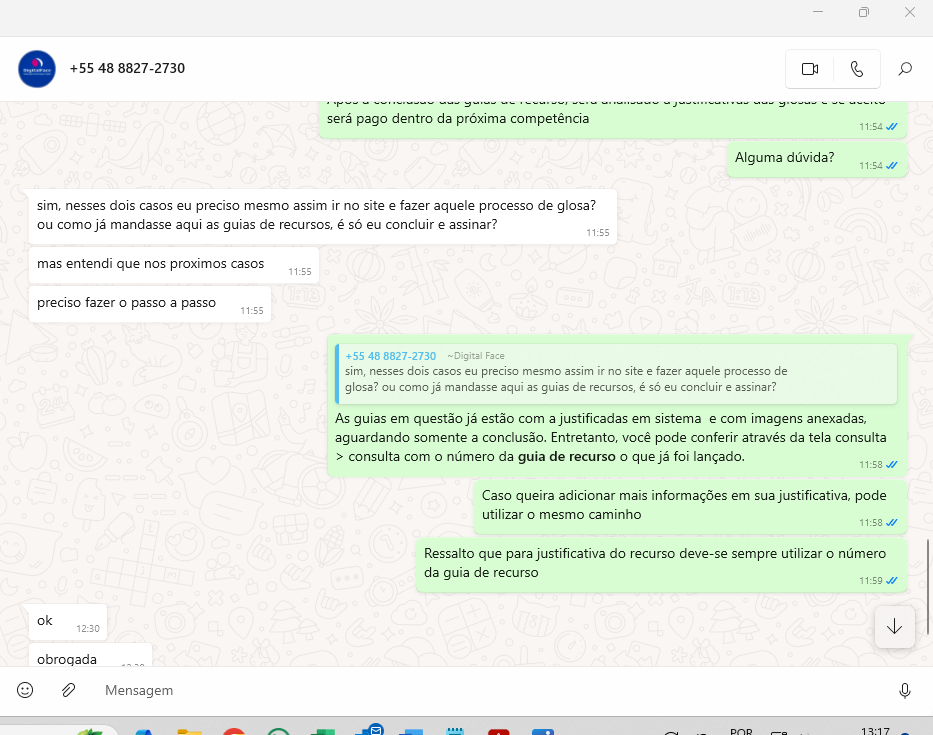
Task: Minimize the WhatsApp window
Action: click(x=818, y=12)
